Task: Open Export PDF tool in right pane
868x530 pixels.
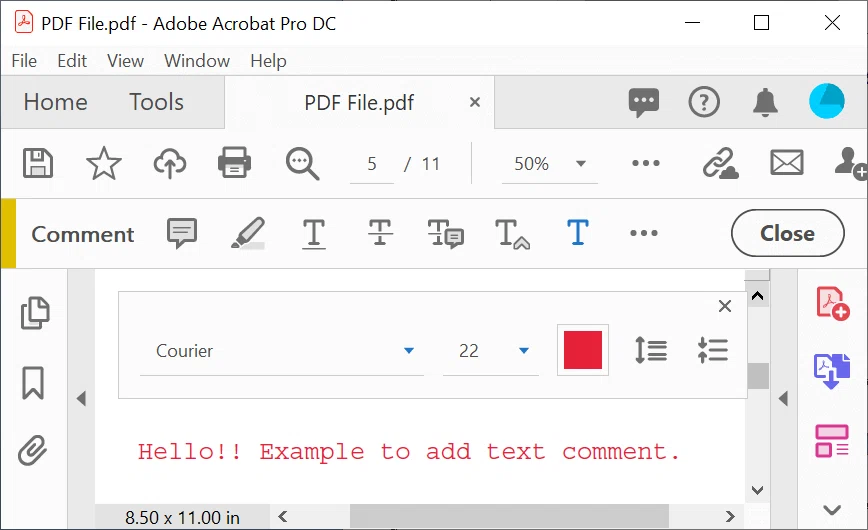Action: coord(831,371)
